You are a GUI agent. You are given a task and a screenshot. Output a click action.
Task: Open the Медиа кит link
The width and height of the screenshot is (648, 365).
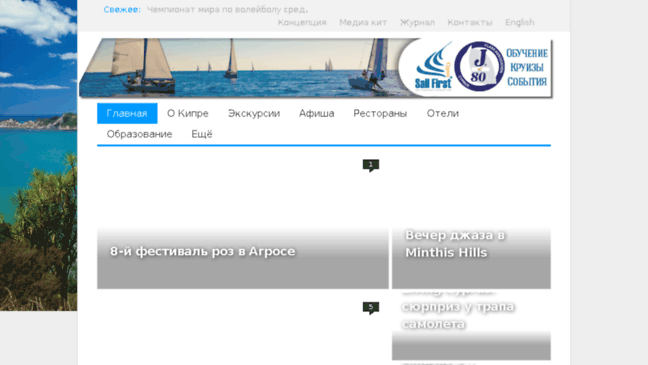pyautogui.click(x=363, y=22)
